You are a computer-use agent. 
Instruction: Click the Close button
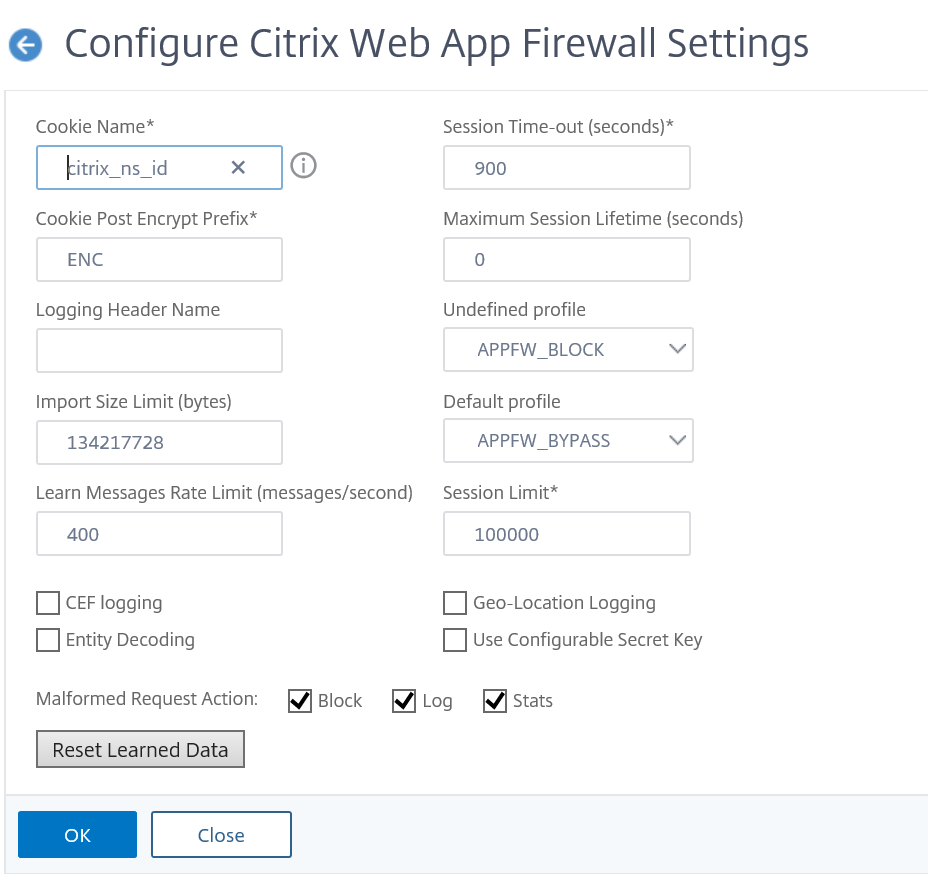coord(221,835)
